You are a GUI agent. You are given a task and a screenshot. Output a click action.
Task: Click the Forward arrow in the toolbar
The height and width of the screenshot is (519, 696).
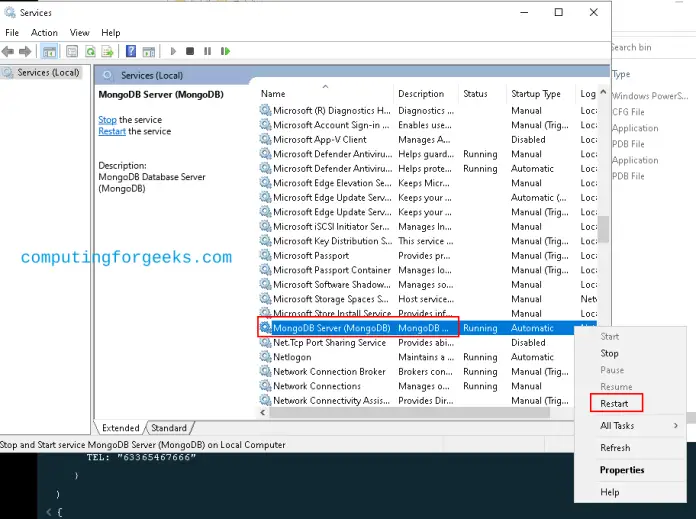(x=25, y=51)
